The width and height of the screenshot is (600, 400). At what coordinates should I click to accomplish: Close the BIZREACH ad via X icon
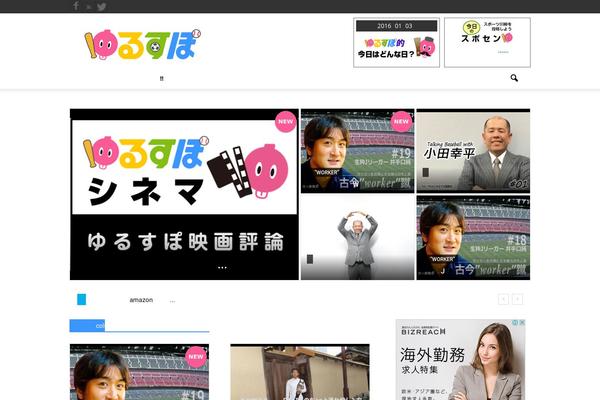coord(522,323)
